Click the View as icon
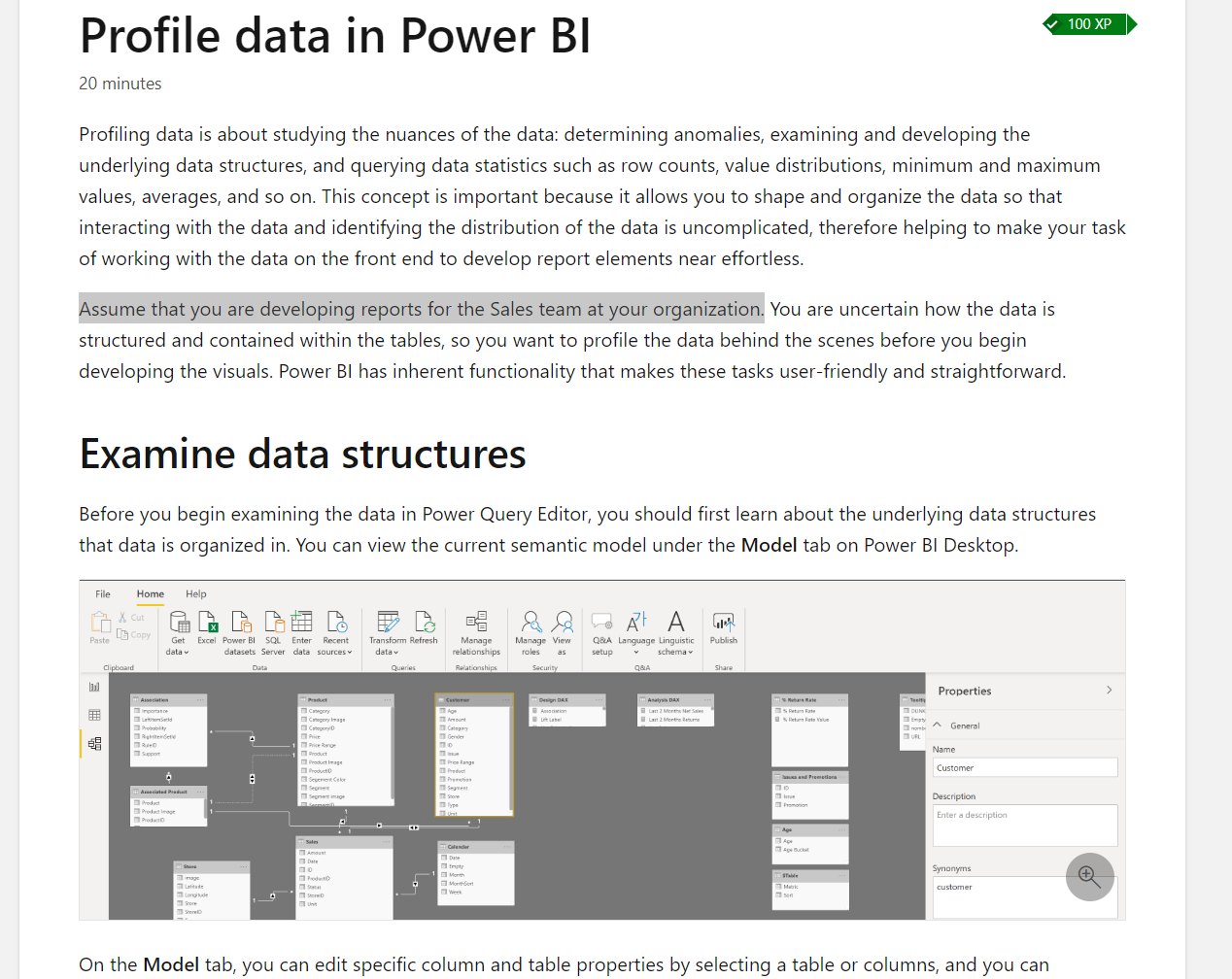The image size is (1232, 979). [562, 631]
